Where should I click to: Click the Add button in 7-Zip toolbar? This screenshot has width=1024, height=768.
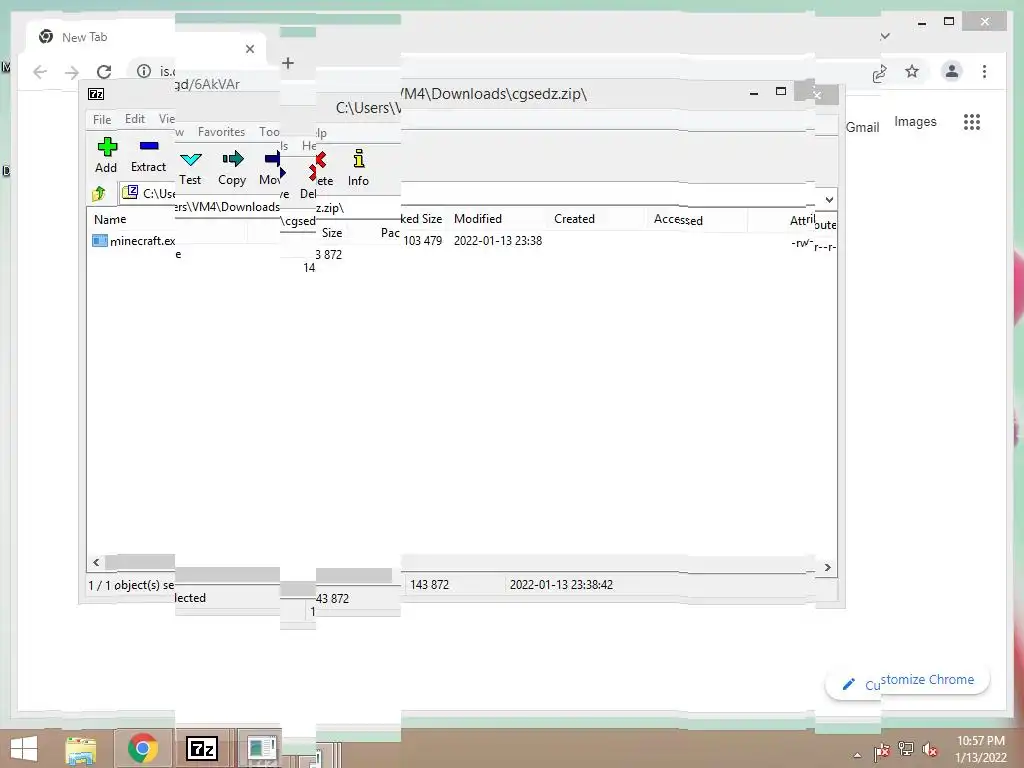tap(106, 155)
